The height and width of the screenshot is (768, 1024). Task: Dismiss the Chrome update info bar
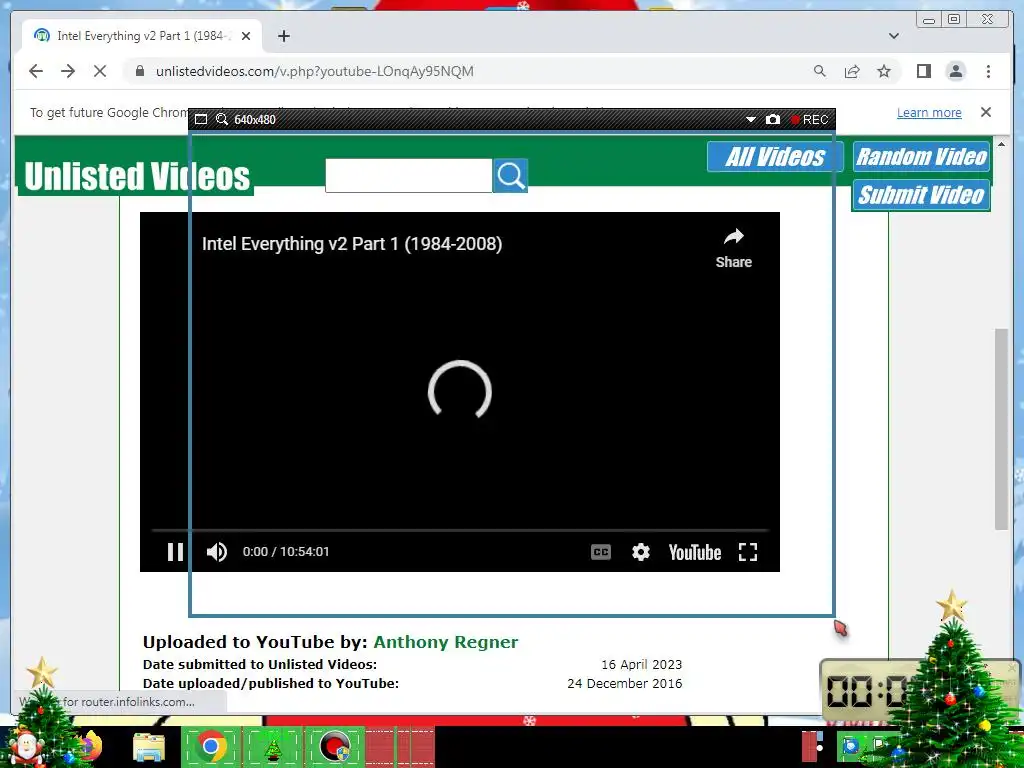[x=985, y=112]
